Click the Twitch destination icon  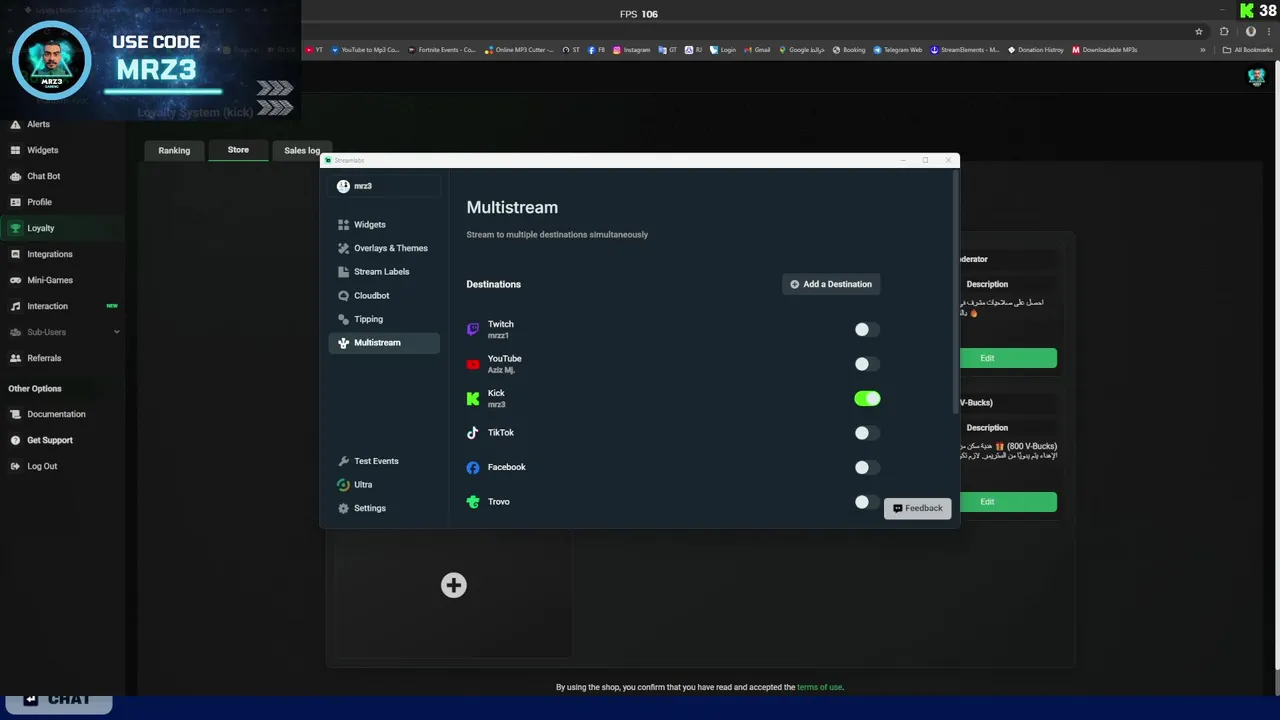[x=473, y=330]
